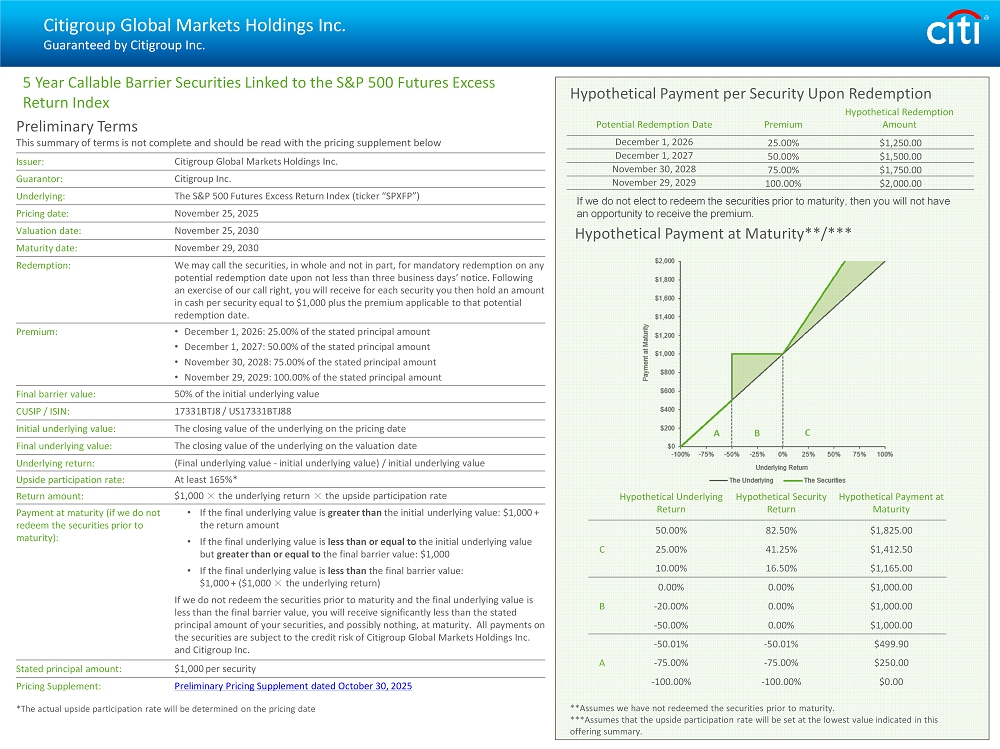The width and height of the screenshot is (1000, 749).
Task: Select the 'At least 165%*' participation rate value
Action: tap(208, 479)
